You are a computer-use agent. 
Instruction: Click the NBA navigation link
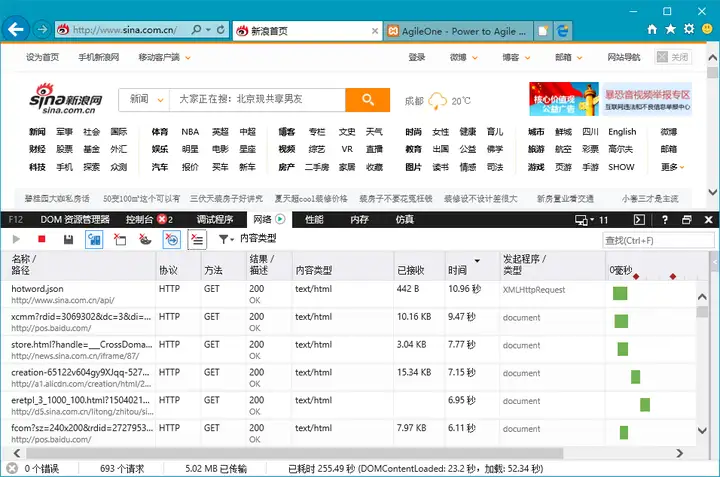[190, 132]
